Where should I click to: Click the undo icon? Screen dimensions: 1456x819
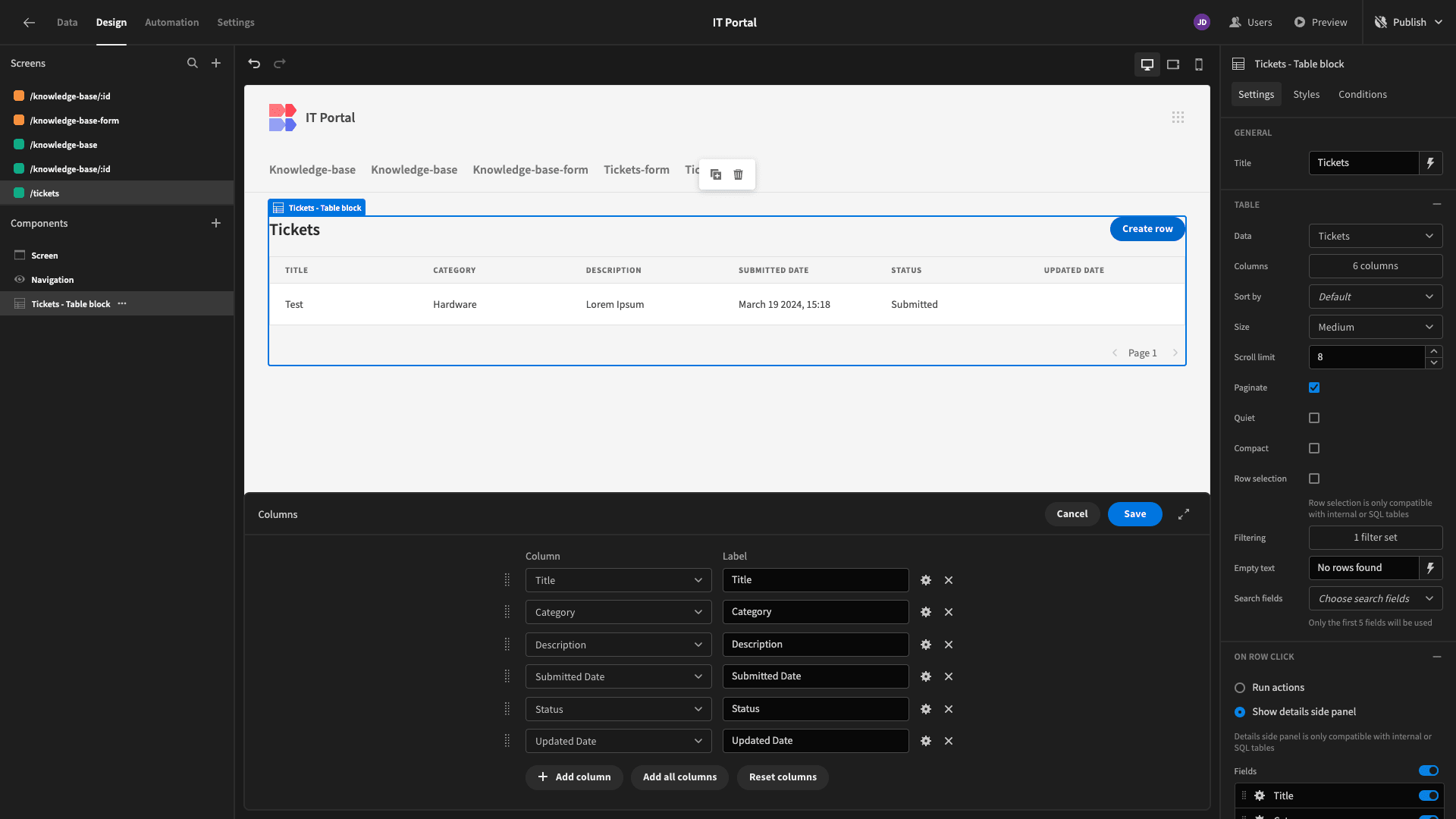[254, 64]
